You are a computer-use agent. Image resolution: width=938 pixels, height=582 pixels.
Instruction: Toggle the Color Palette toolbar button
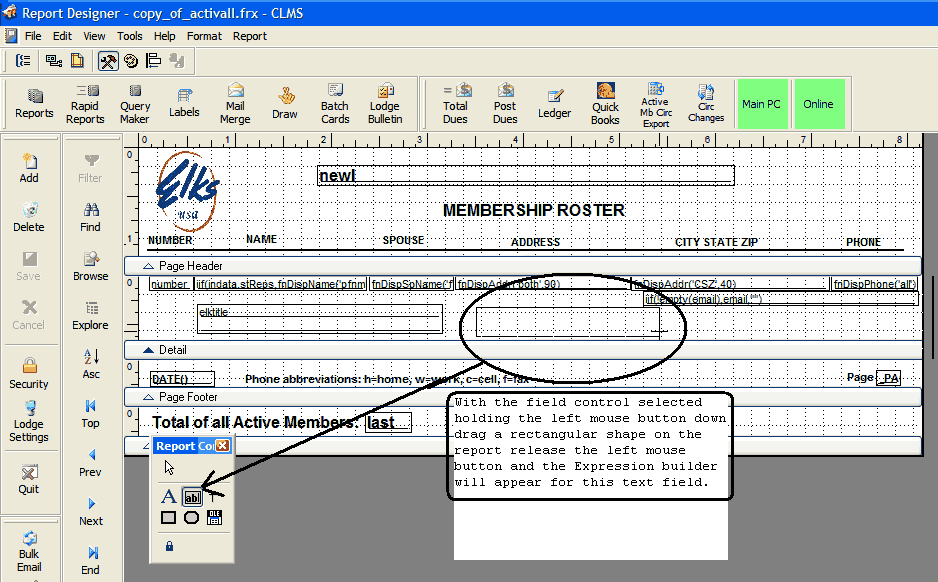pyautogui.click(x=131, y=61)
